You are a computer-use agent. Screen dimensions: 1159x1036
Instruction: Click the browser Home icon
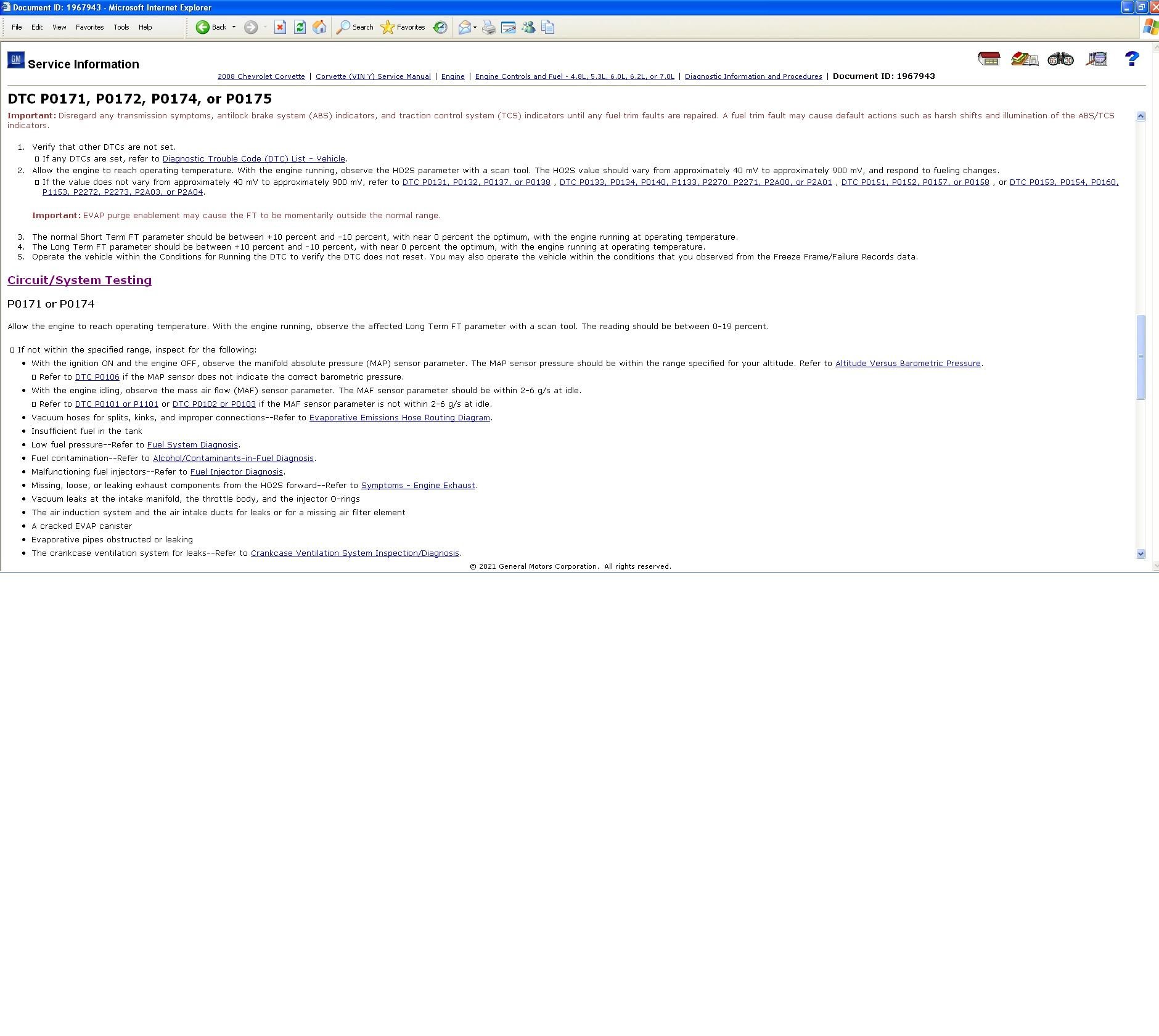319,27
